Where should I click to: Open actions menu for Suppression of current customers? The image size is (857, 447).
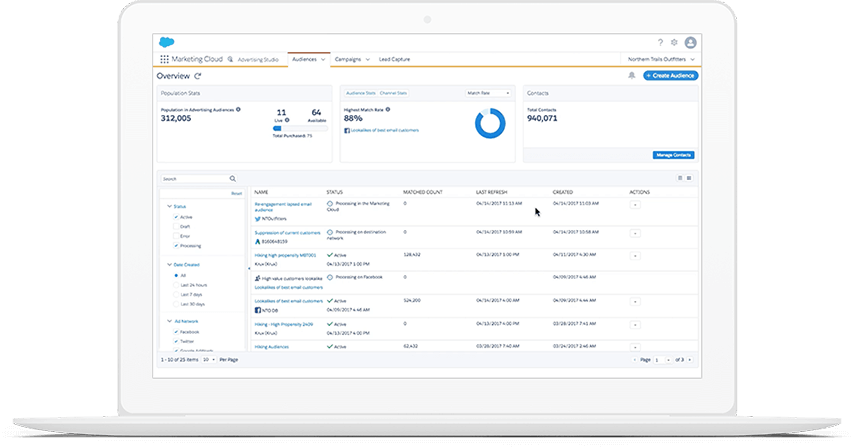pos(635,233)
